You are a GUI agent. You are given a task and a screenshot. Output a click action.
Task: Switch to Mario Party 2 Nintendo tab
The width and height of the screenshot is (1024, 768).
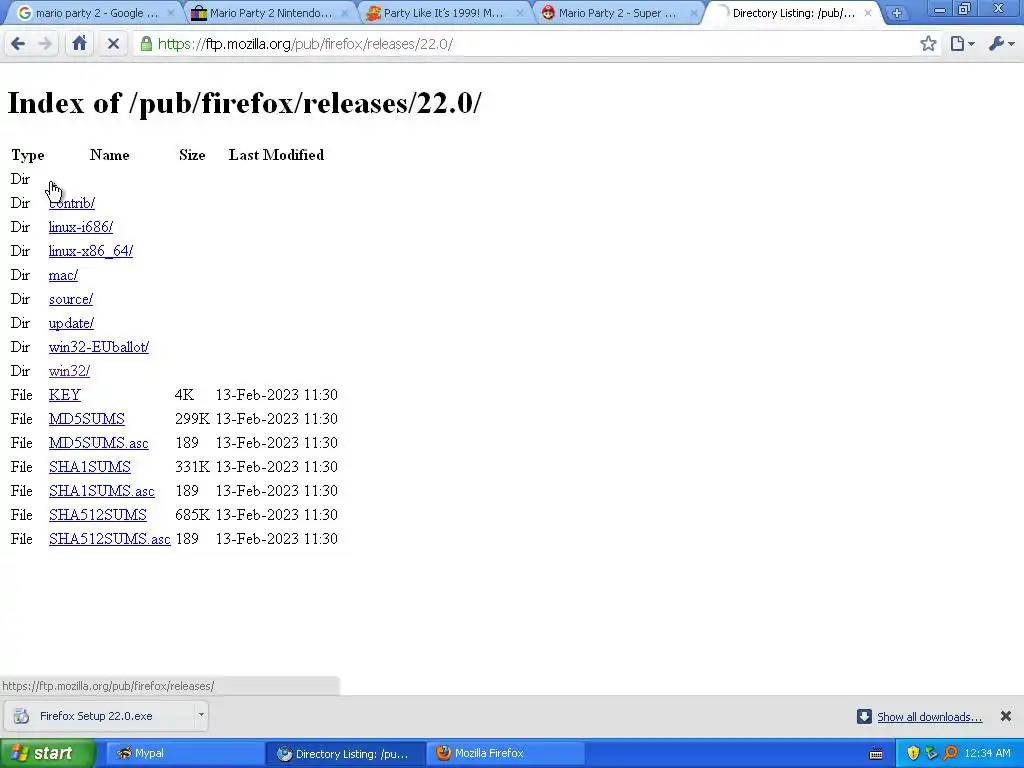pyautogui.click(x=270, y=13)
